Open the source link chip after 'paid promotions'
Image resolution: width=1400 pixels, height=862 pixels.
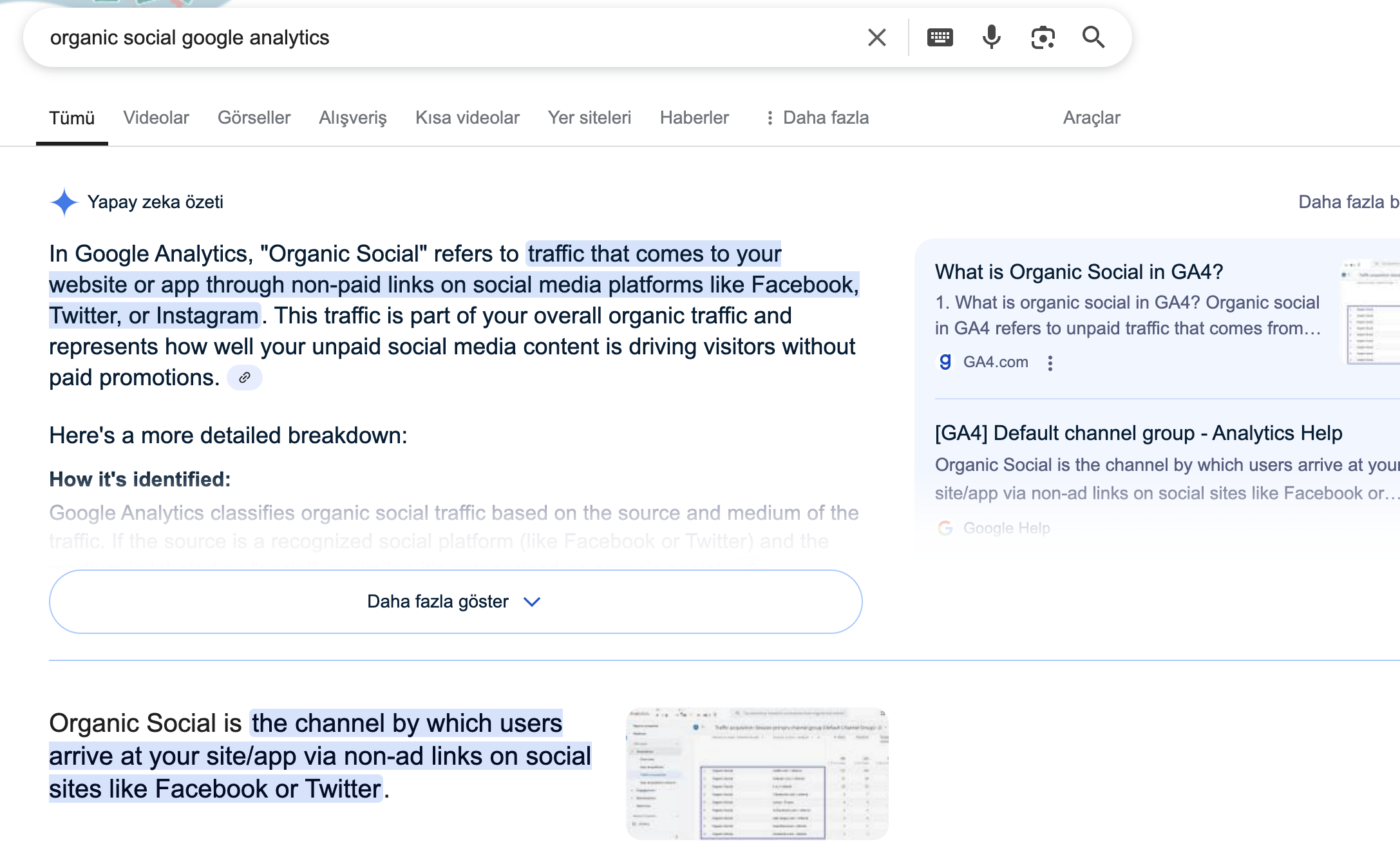click(x=244, y=378)
